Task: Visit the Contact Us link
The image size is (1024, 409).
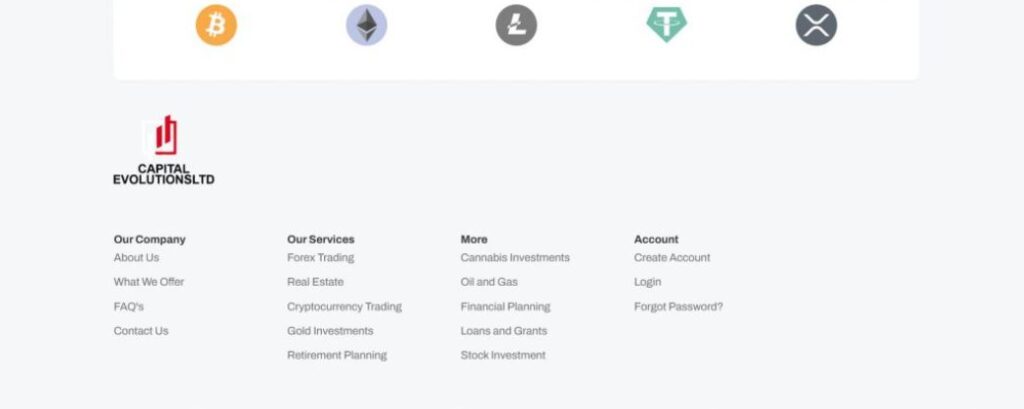Action: (141, 331)
